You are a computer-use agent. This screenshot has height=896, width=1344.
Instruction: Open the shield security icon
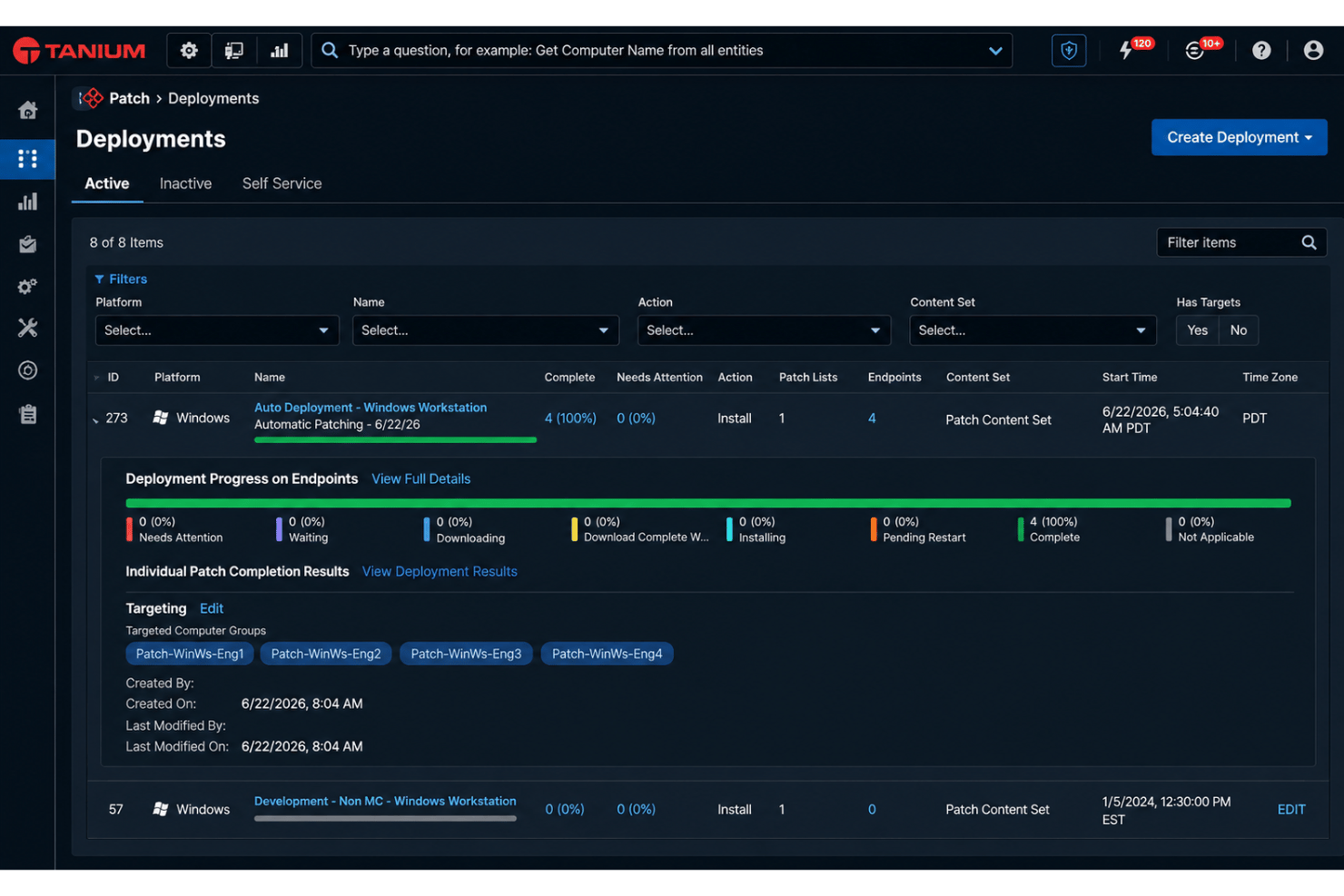(x=1069, y=51)
